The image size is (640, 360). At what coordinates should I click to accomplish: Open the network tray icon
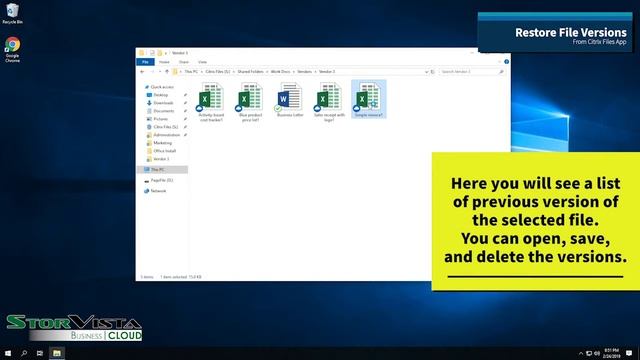click(589, 353)
